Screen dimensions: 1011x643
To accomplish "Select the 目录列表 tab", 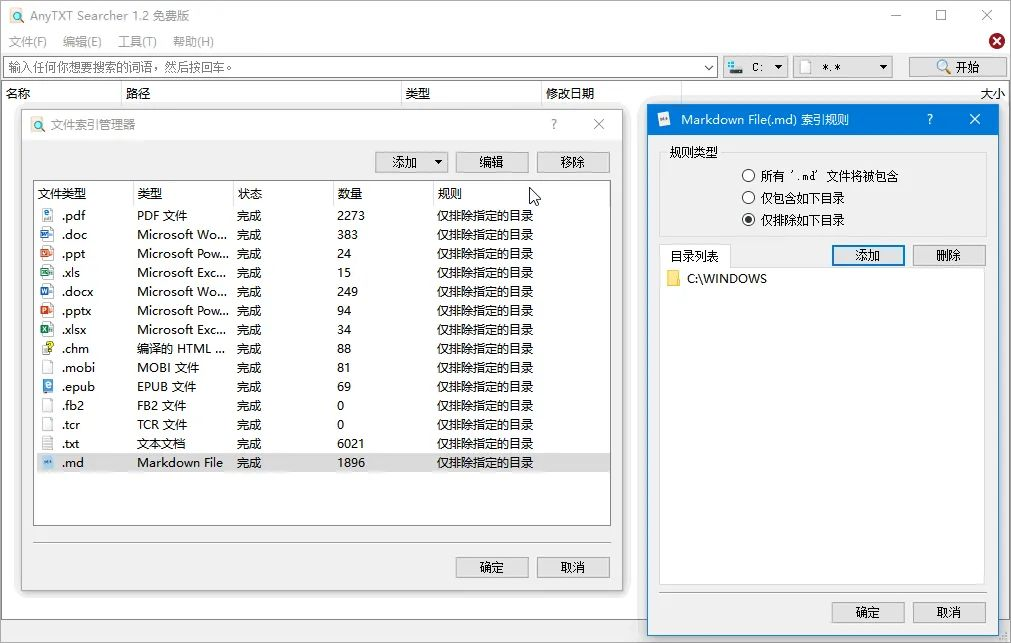I will coord(694,257).
